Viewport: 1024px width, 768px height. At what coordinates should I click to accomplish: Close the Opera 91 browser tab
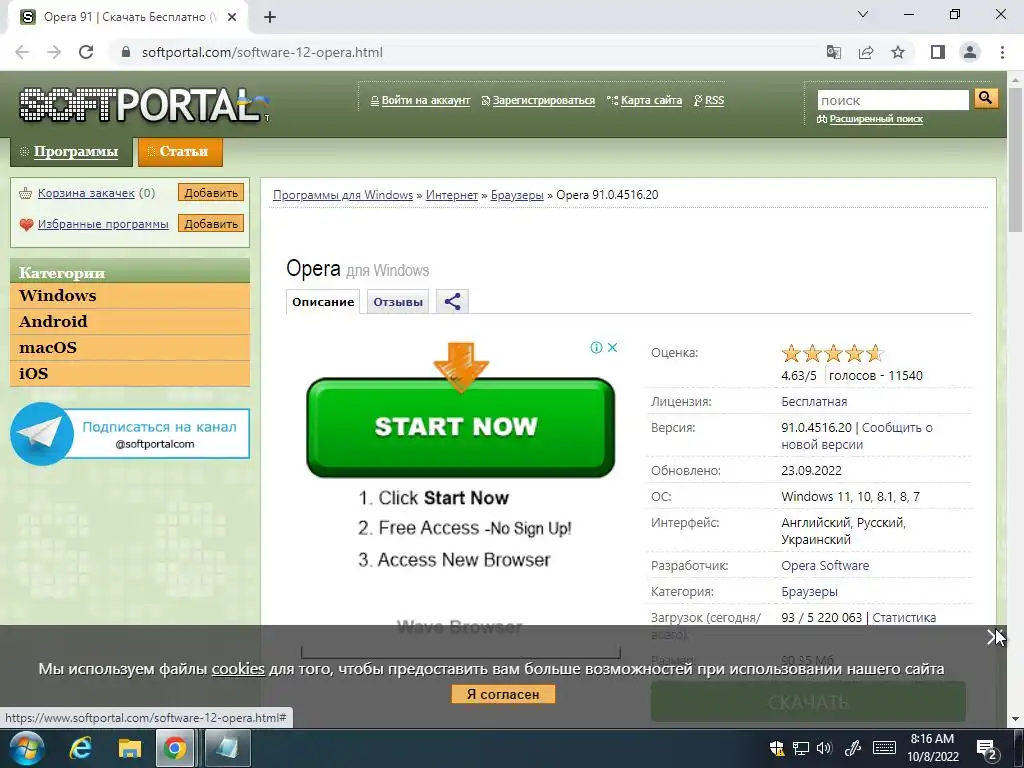tap(232, 17)
